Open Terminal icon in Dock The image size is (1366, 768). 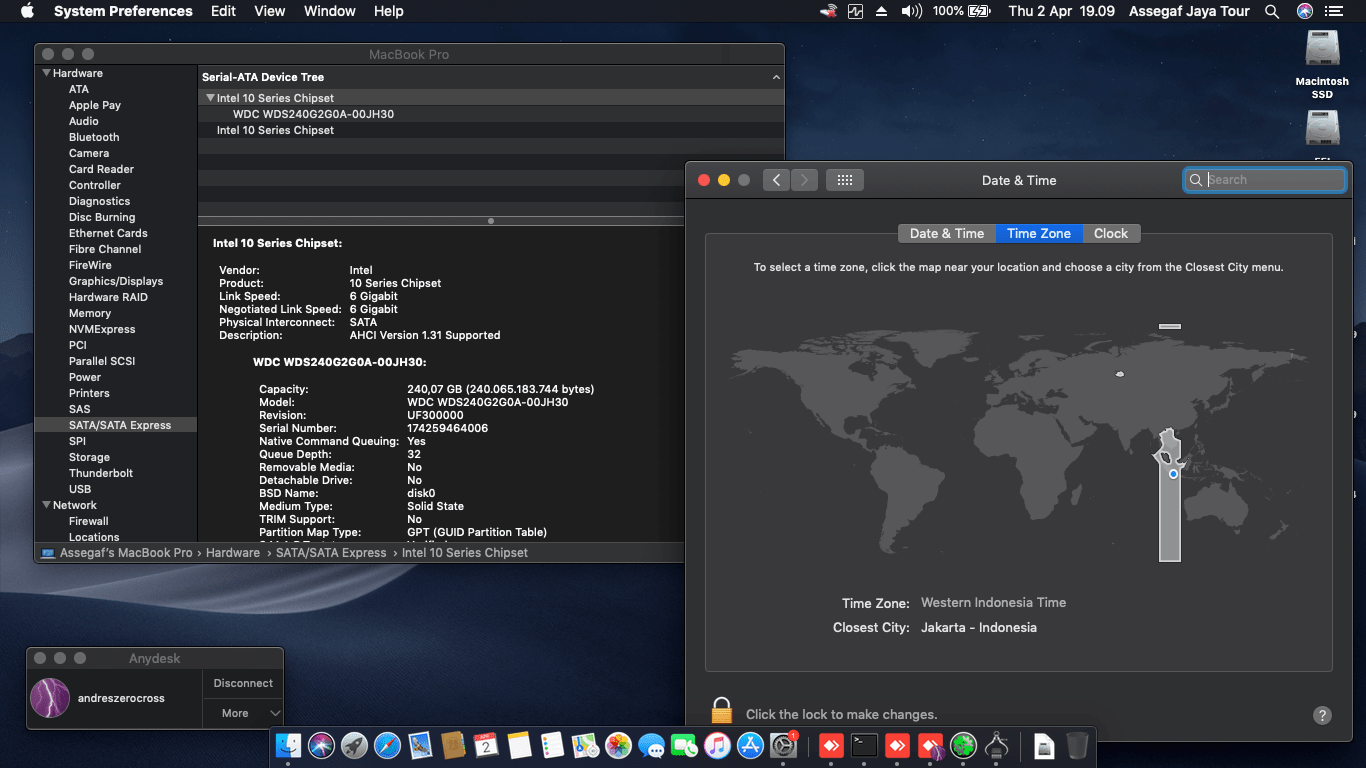864,745
